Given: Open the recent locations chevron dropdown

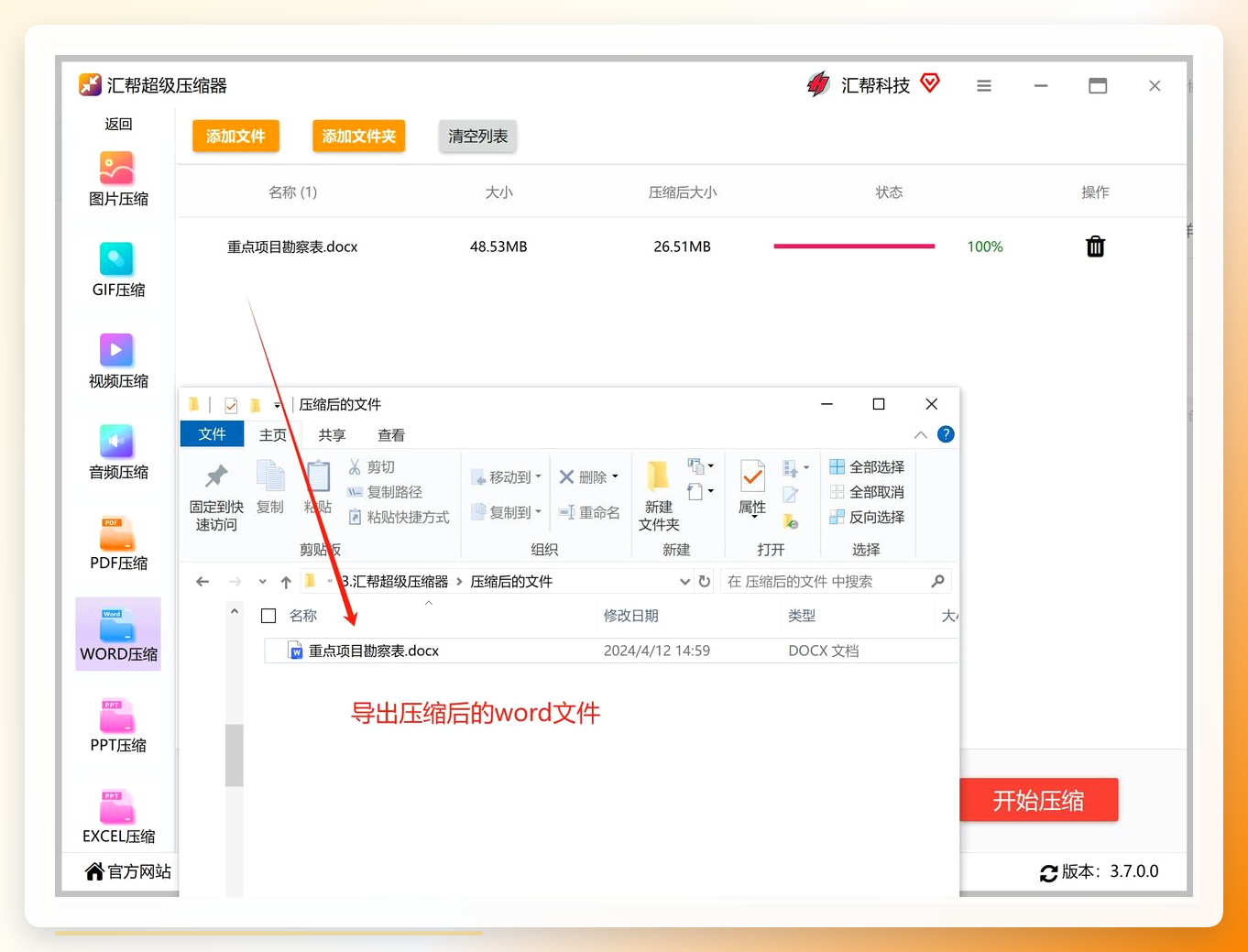Looking at the screenshot, I should pyautogui.click(x=262, y=582).
